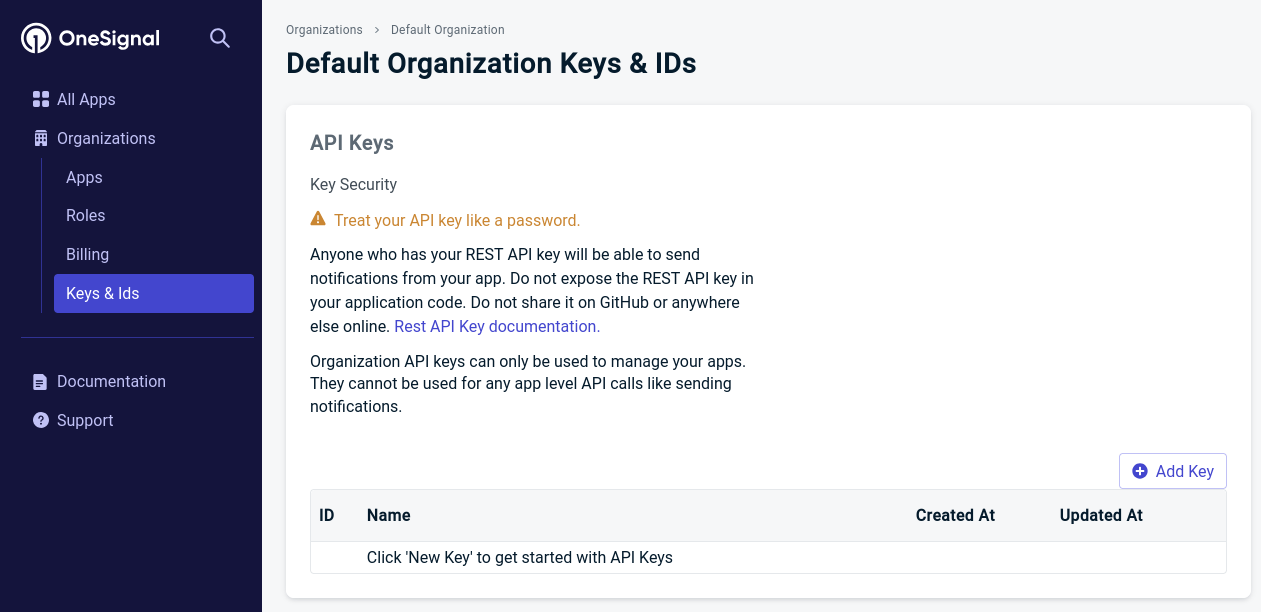This screenshot has width=1261, height=612.
Task: Click the Add Key button
Action: [x=1173, y=471]
